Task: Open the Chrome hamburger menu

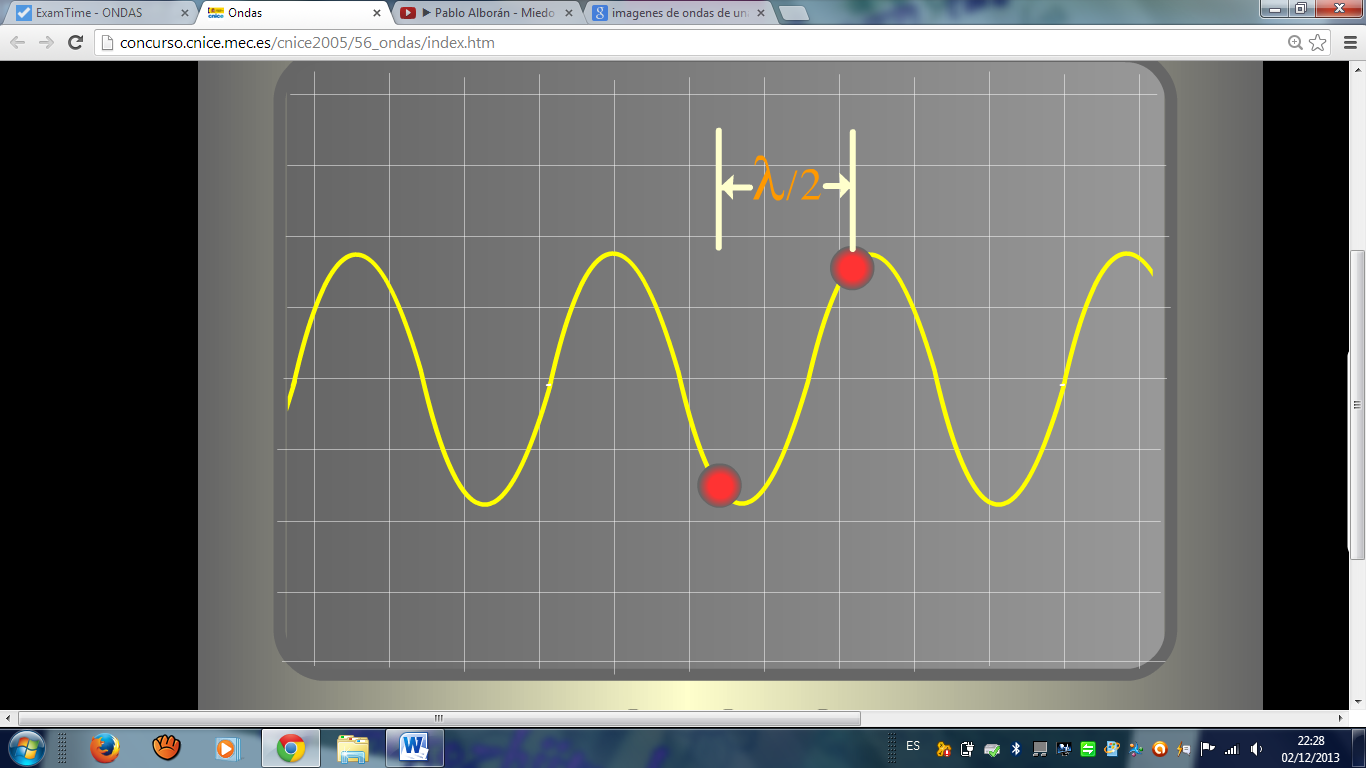Action: pos(1346,42)
